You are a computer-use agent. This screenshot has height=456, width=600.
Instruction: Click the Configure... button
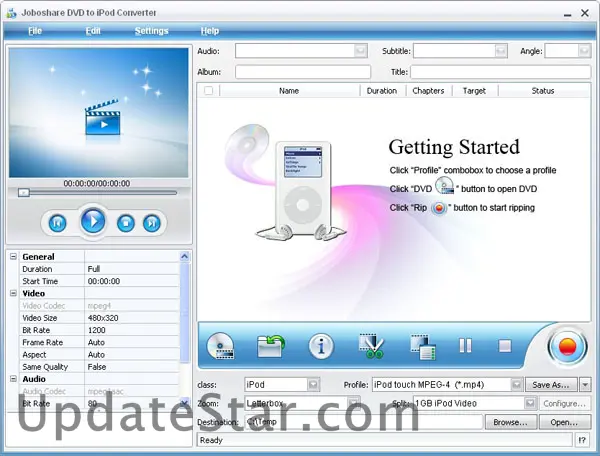pos(564,403)
